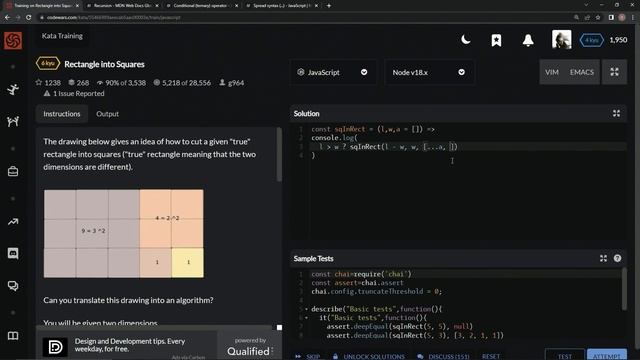Bookmark page with browser star icon
This screenshot has height=360, width=640.
pyautogui.click(x=598, y=18)
